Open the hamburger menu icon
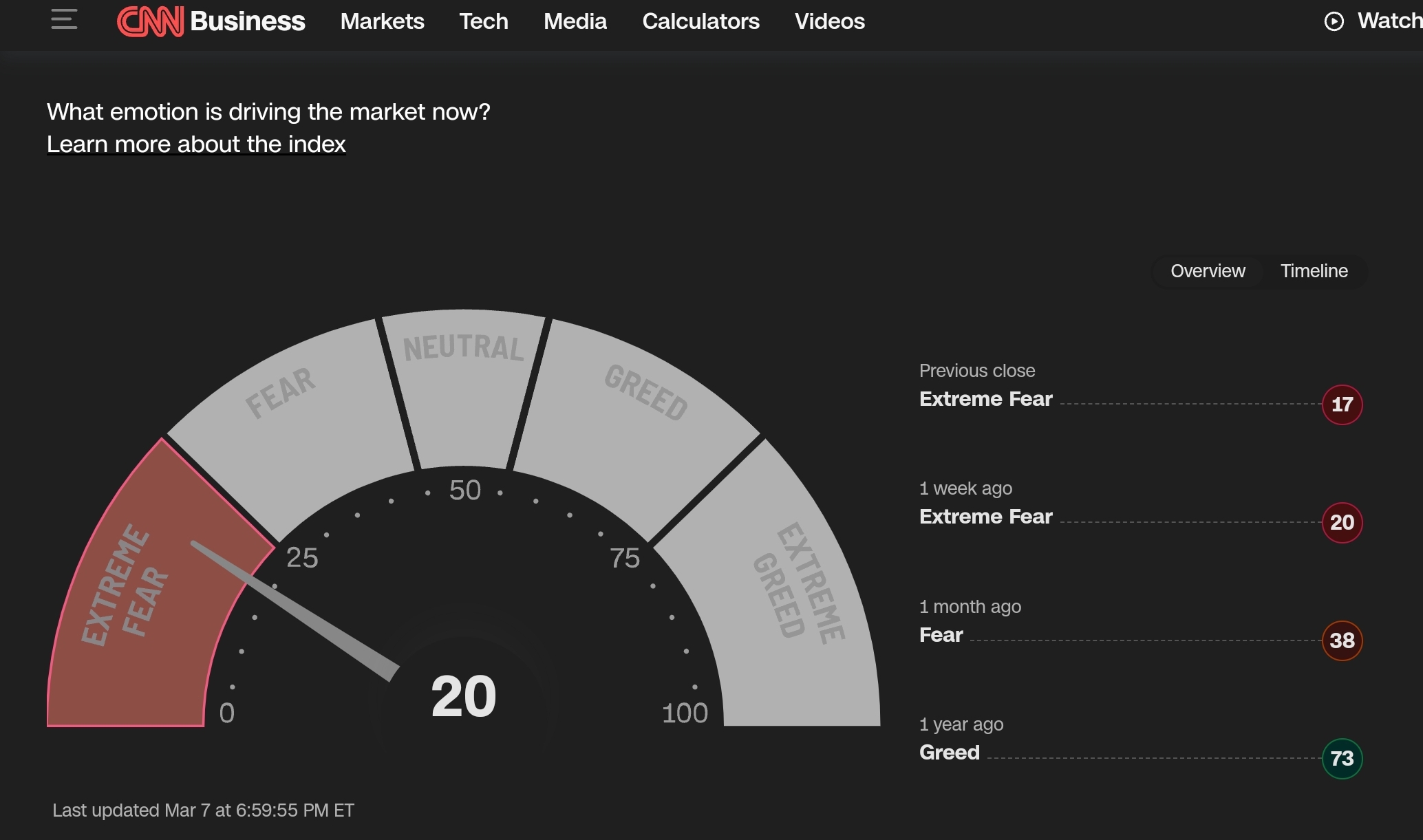The image size is (1423, 840). click(64, 19)
